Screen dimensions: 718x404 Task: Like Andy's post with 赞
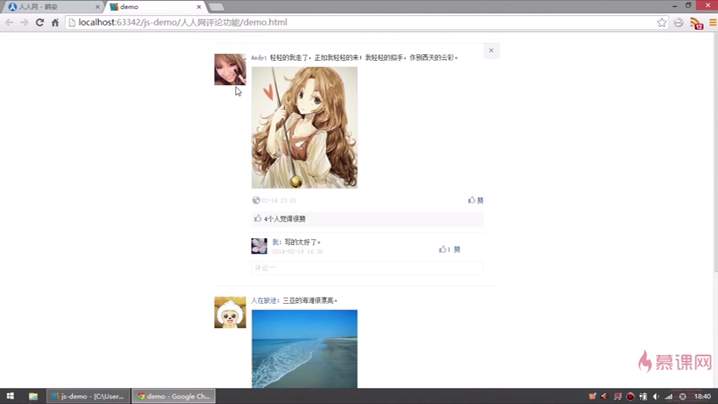[x=476, y=200]
